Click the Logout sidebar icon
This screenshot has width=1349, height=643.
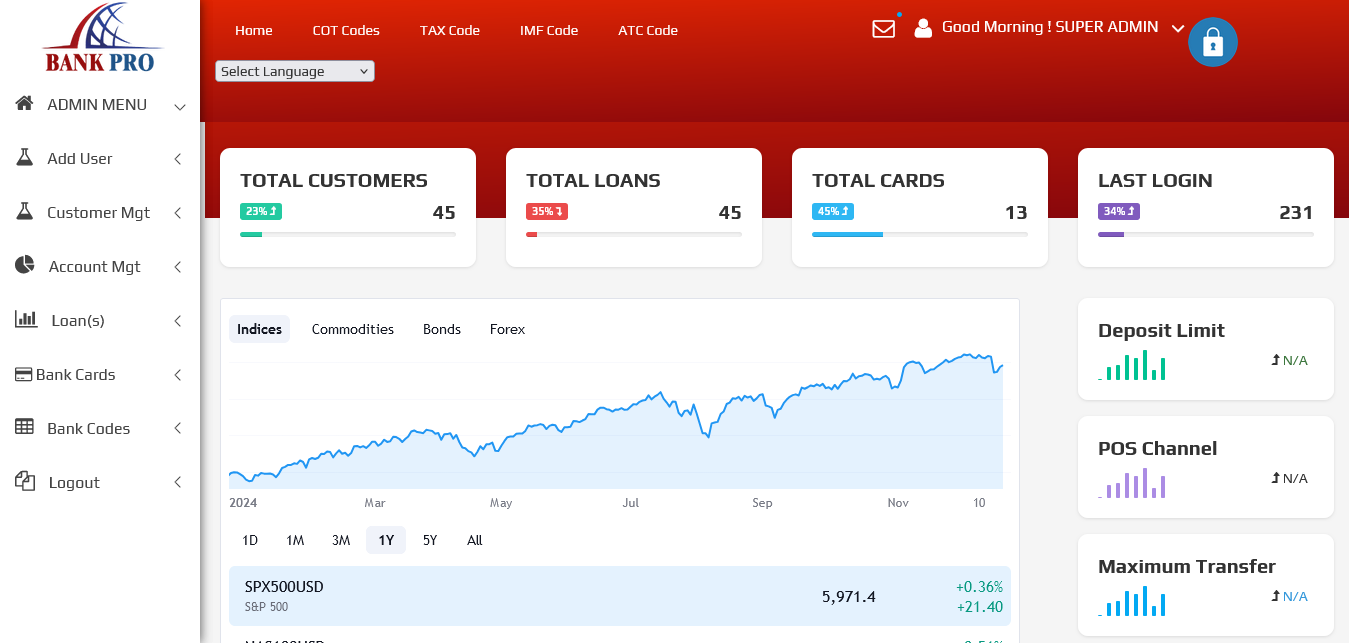click(25, 482)
